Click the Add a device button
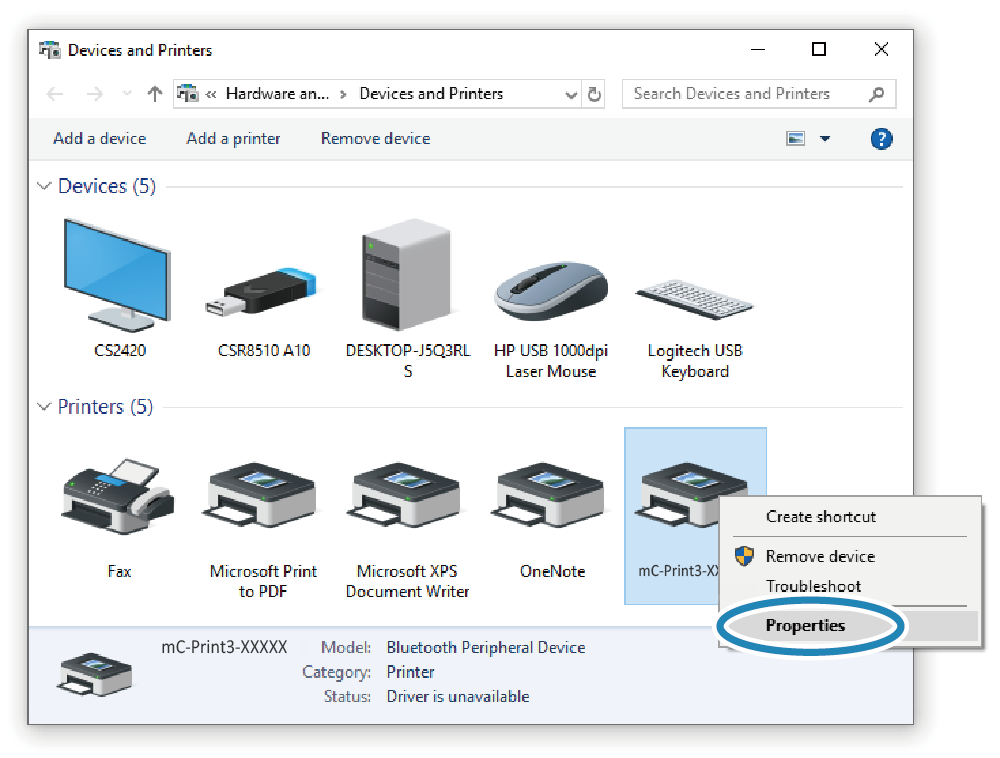This screenshot has width=1000, height=758. [x=100, y=139]
